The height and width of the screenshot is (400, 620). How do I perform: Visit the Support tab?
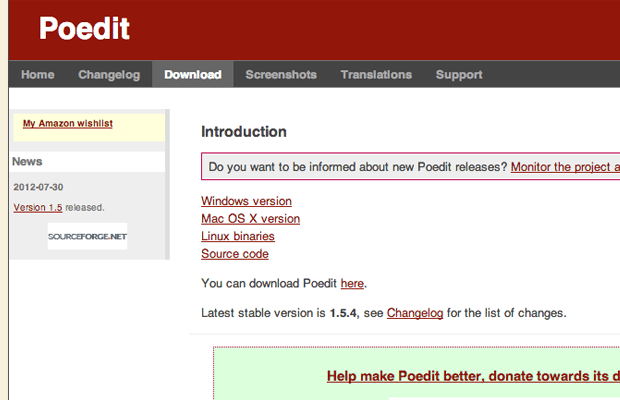pyautogui.click(x=459, y=74)
